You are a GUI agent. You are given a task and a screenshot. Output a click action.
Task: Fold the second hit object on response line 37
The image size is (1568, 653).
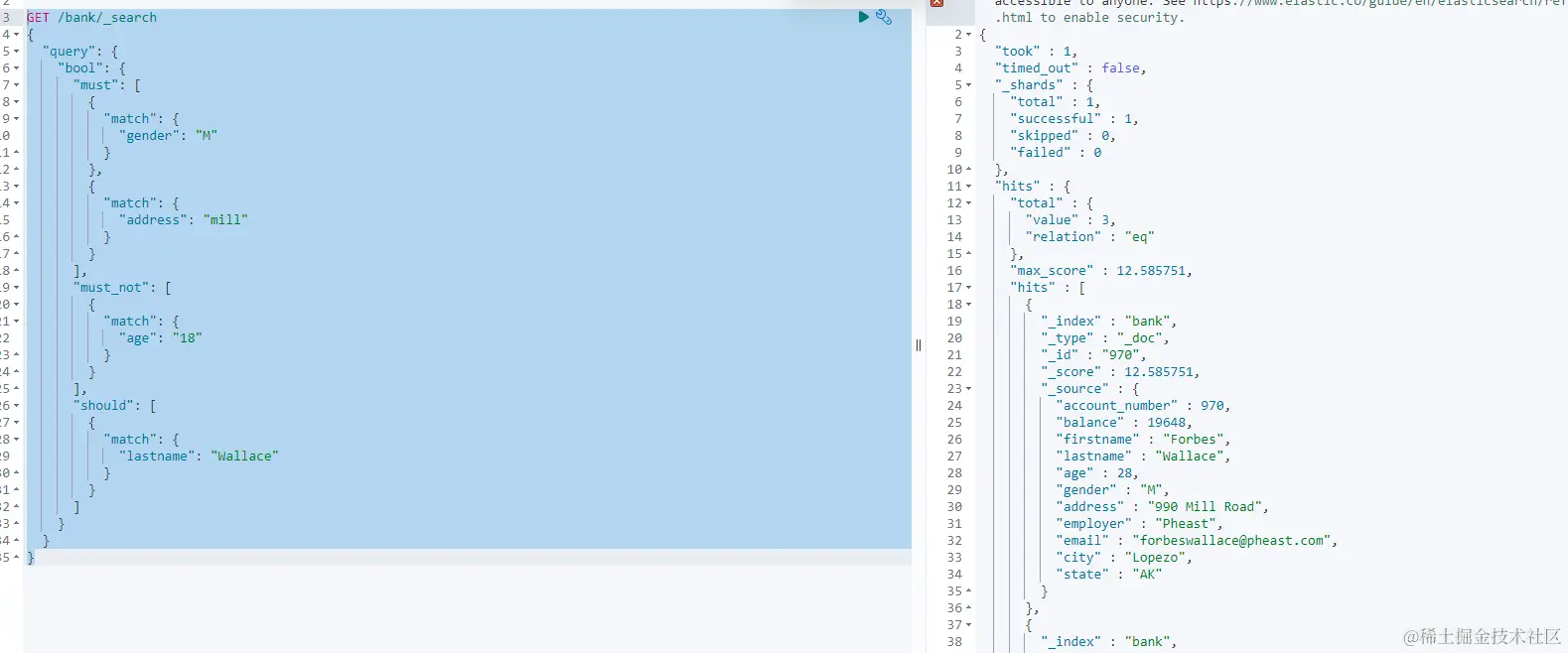969,625
